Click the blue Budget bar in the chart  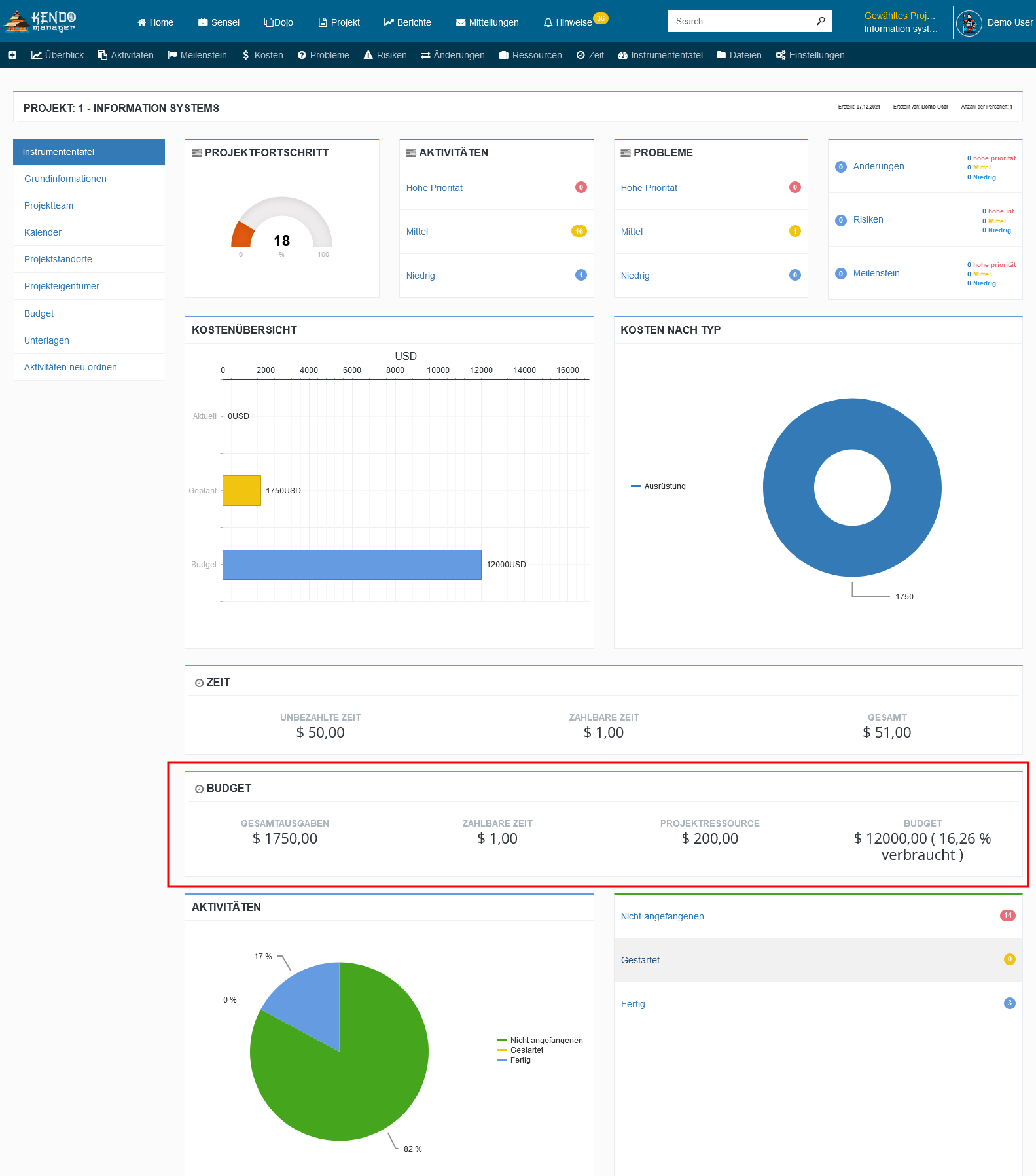[x=352, y=564]
